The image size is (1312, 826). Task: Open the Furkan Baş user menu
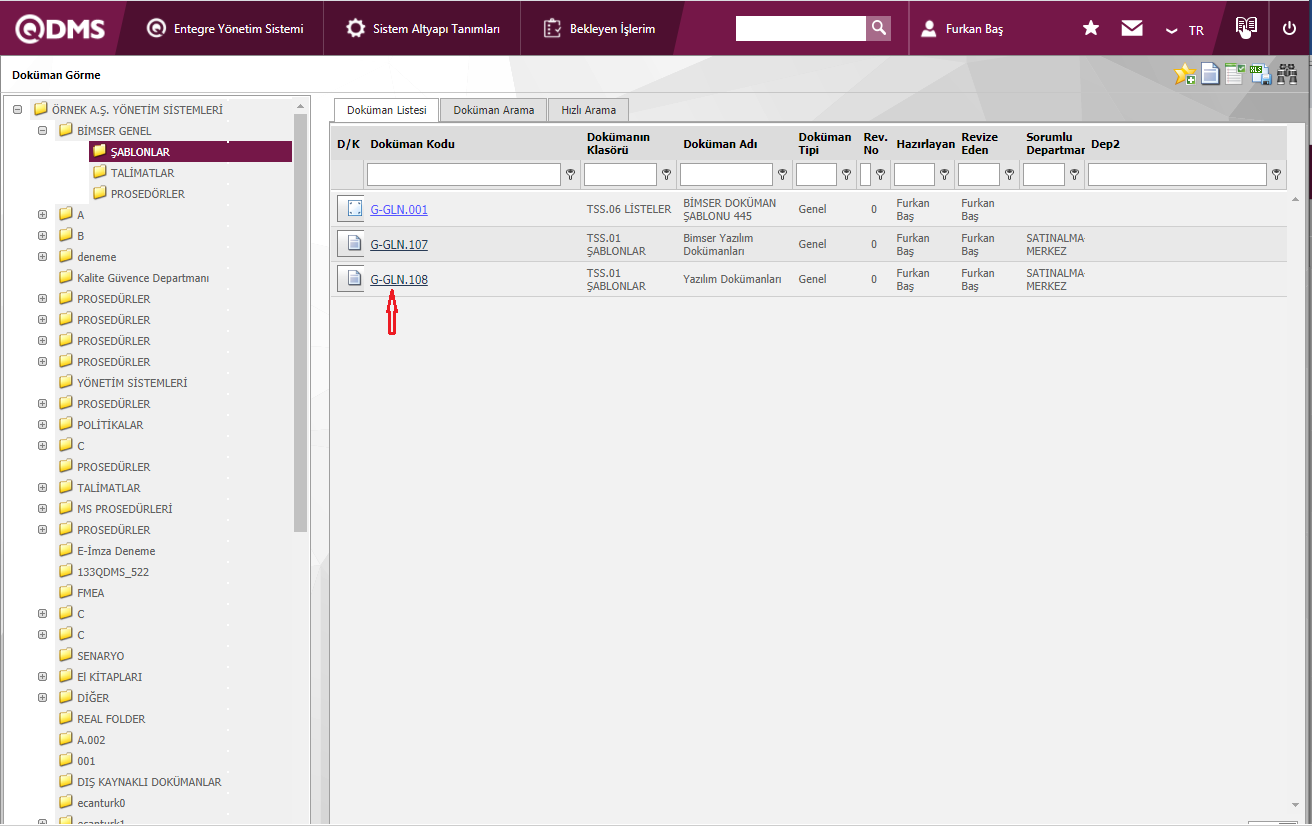click(962, 29)
